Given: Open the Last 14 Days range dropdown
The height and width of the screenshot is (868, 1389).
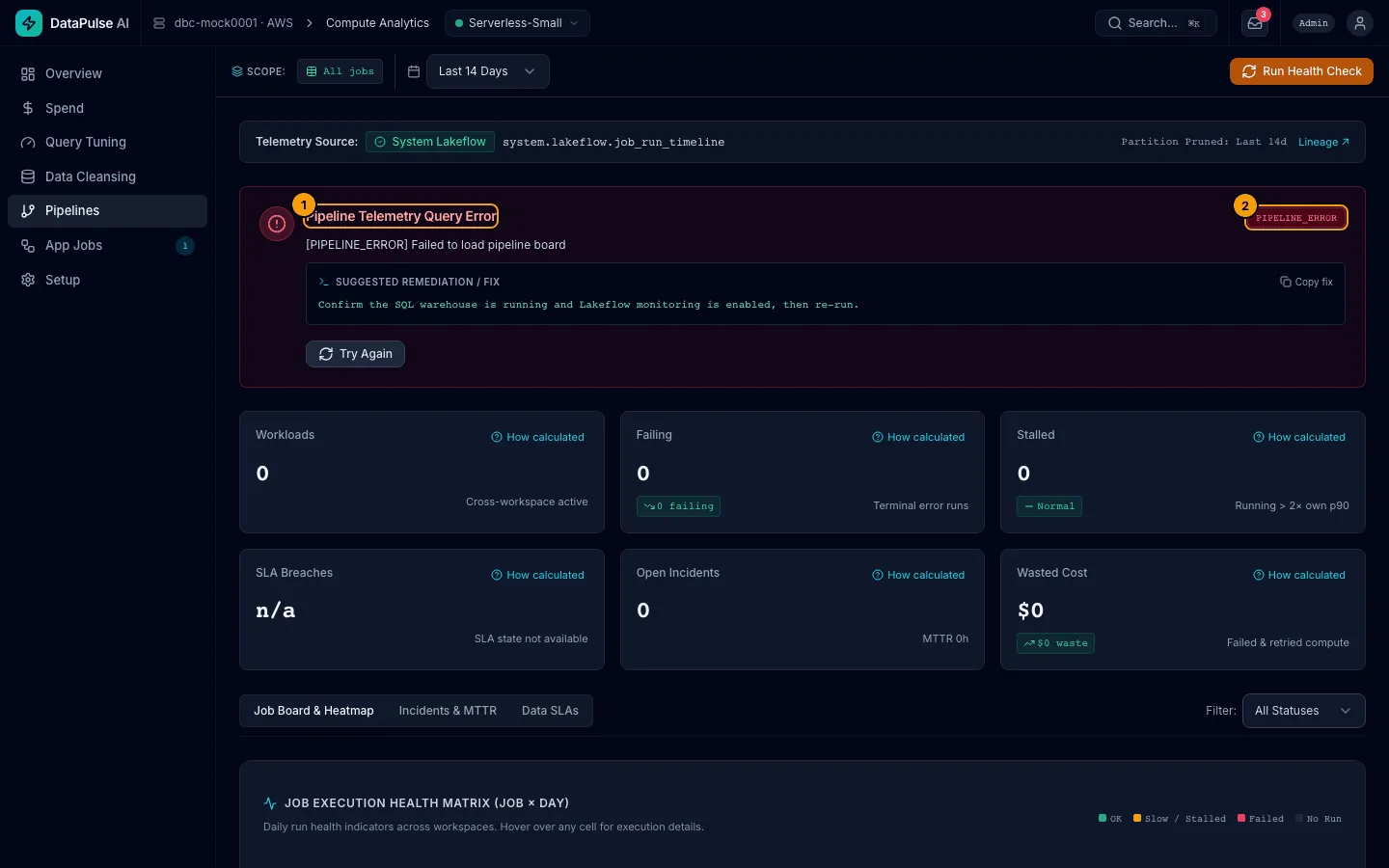Looking at the screenshot, I should tap(487, 71).
